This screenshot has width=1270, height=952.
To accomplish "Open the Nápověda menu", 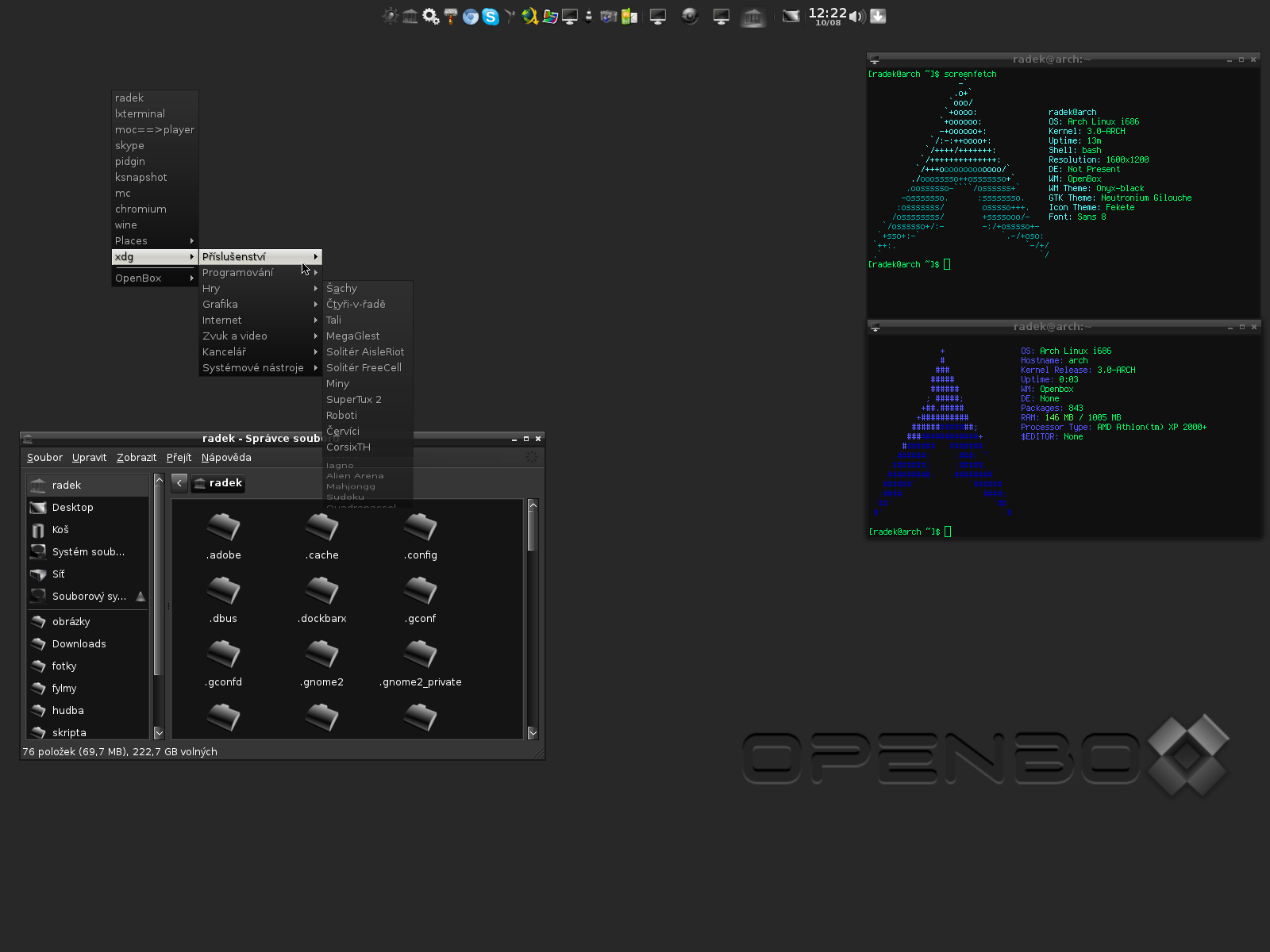I will [x=226, y=458].
